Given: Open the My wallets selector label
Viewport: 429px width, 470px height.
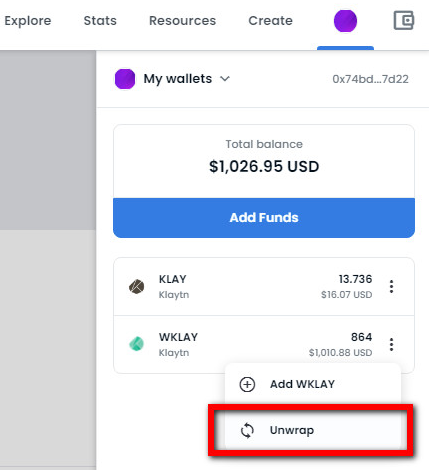Looking at the screenshot, I should 178,79.
